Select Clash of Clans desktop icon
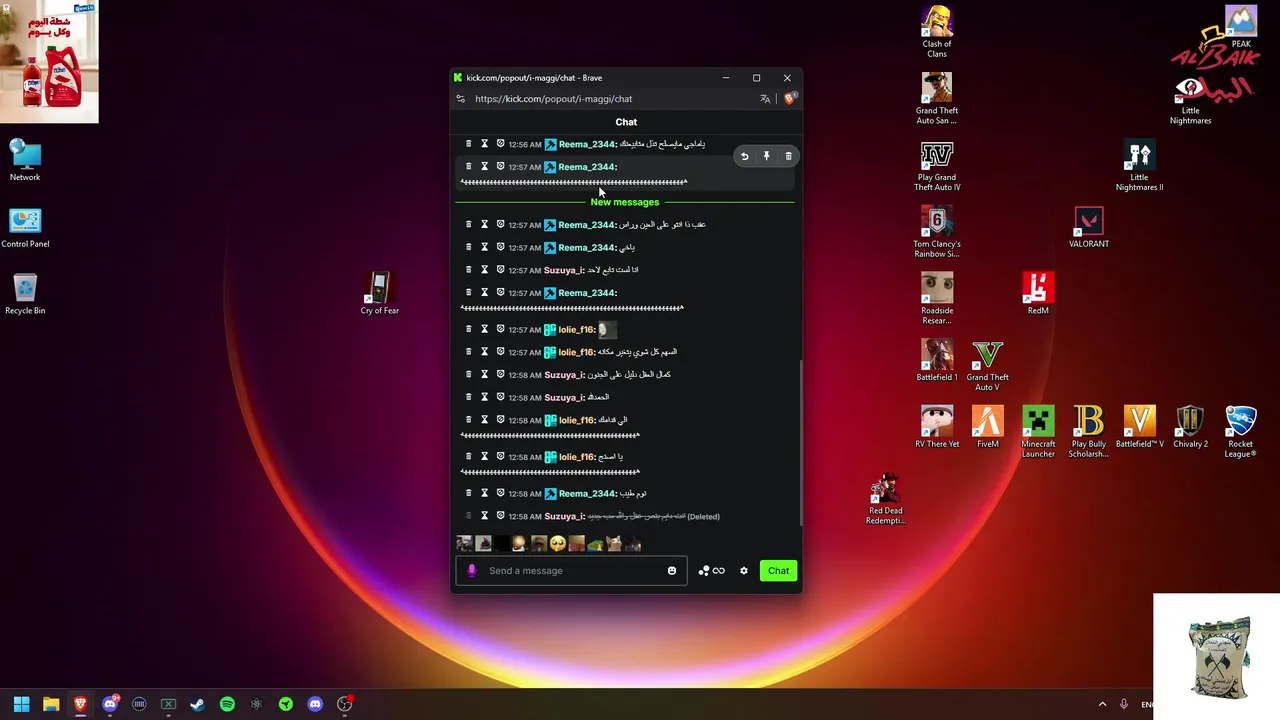1280x720 pixels. (x=937, y=31)
